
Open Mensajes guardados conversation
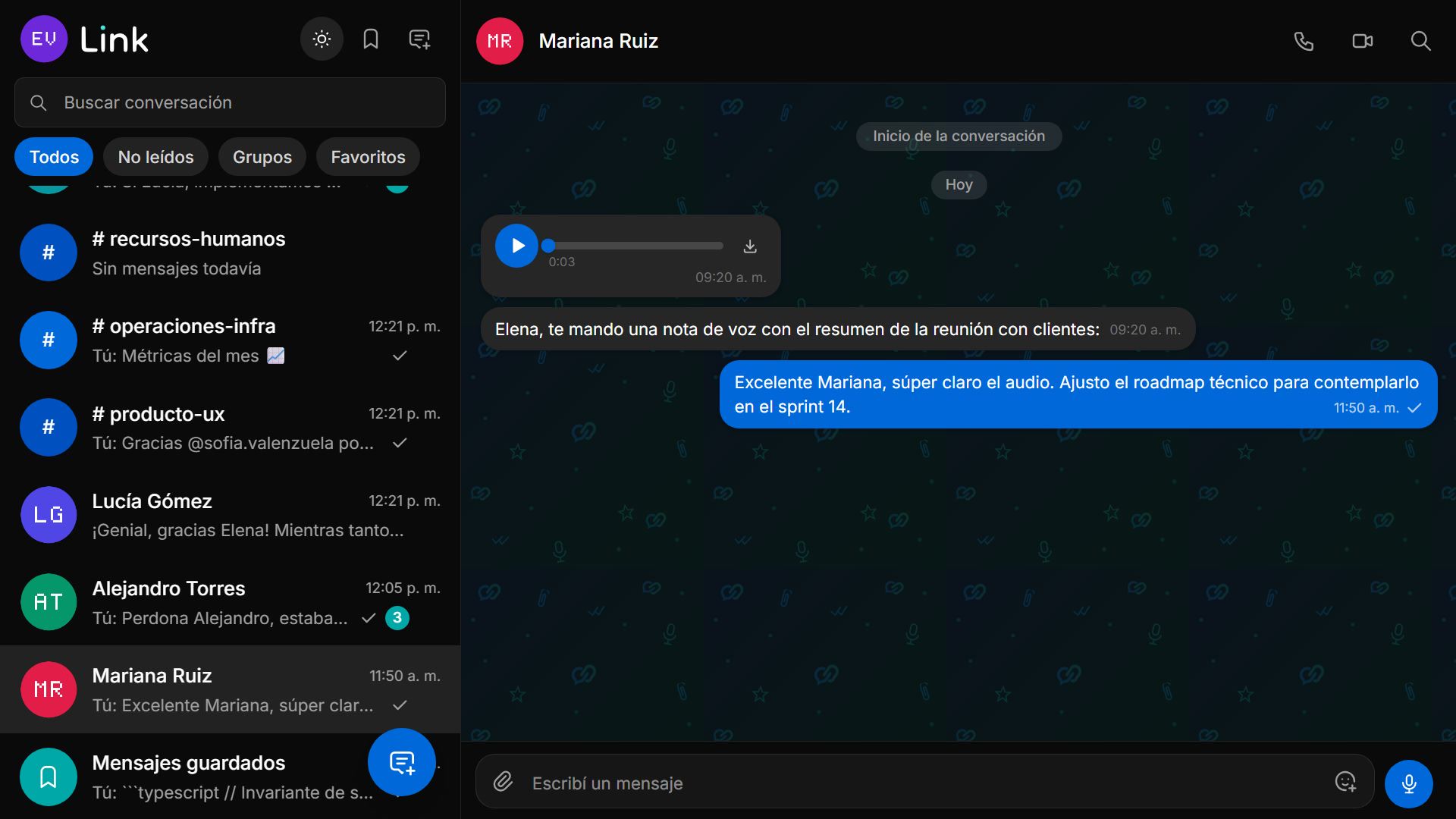(x=230, y=777)
